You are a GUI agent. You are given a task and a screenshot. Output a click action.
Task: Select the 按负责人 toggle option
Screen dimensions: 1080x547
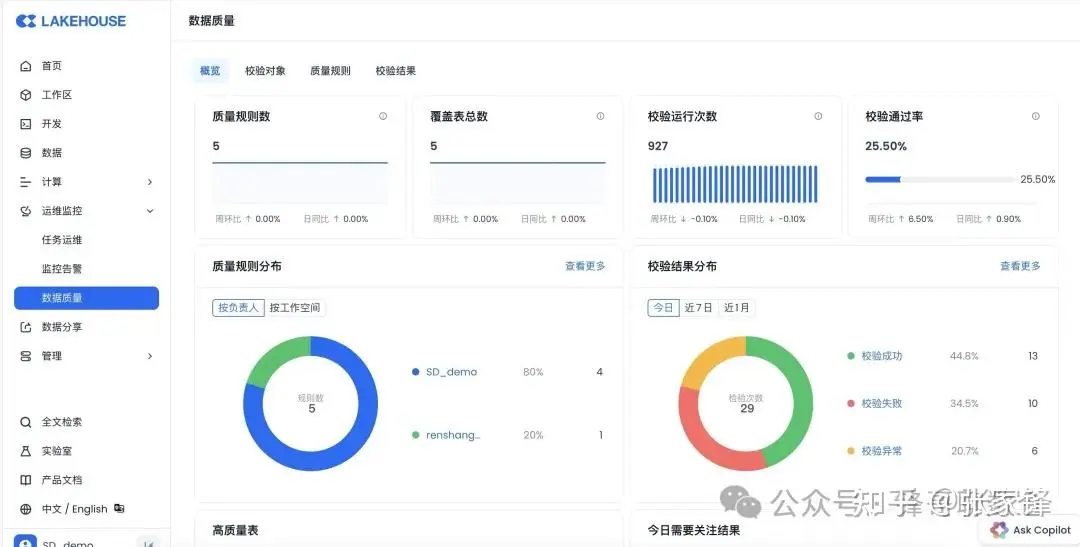[238, 308]
